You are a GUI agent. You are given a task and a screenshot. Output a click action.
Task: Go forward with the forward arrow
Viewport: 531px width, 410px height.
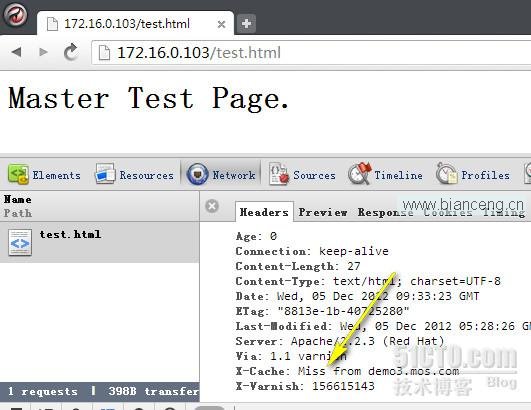pyautogui.click(x=43, y=52)
